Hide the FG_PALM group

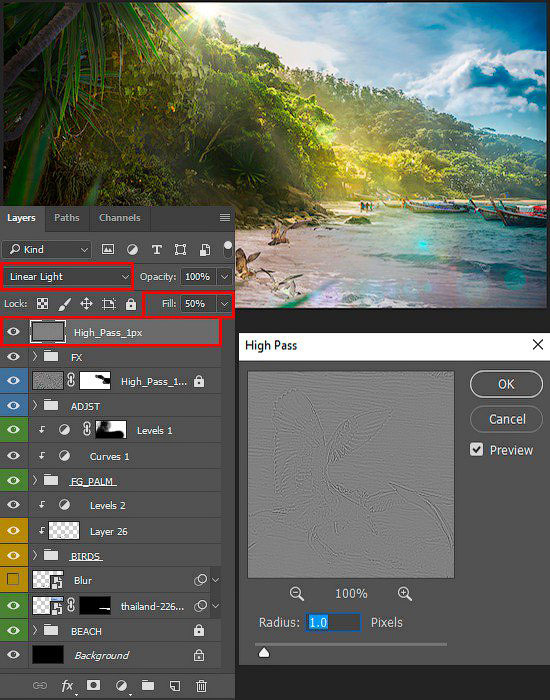(13, 480)
